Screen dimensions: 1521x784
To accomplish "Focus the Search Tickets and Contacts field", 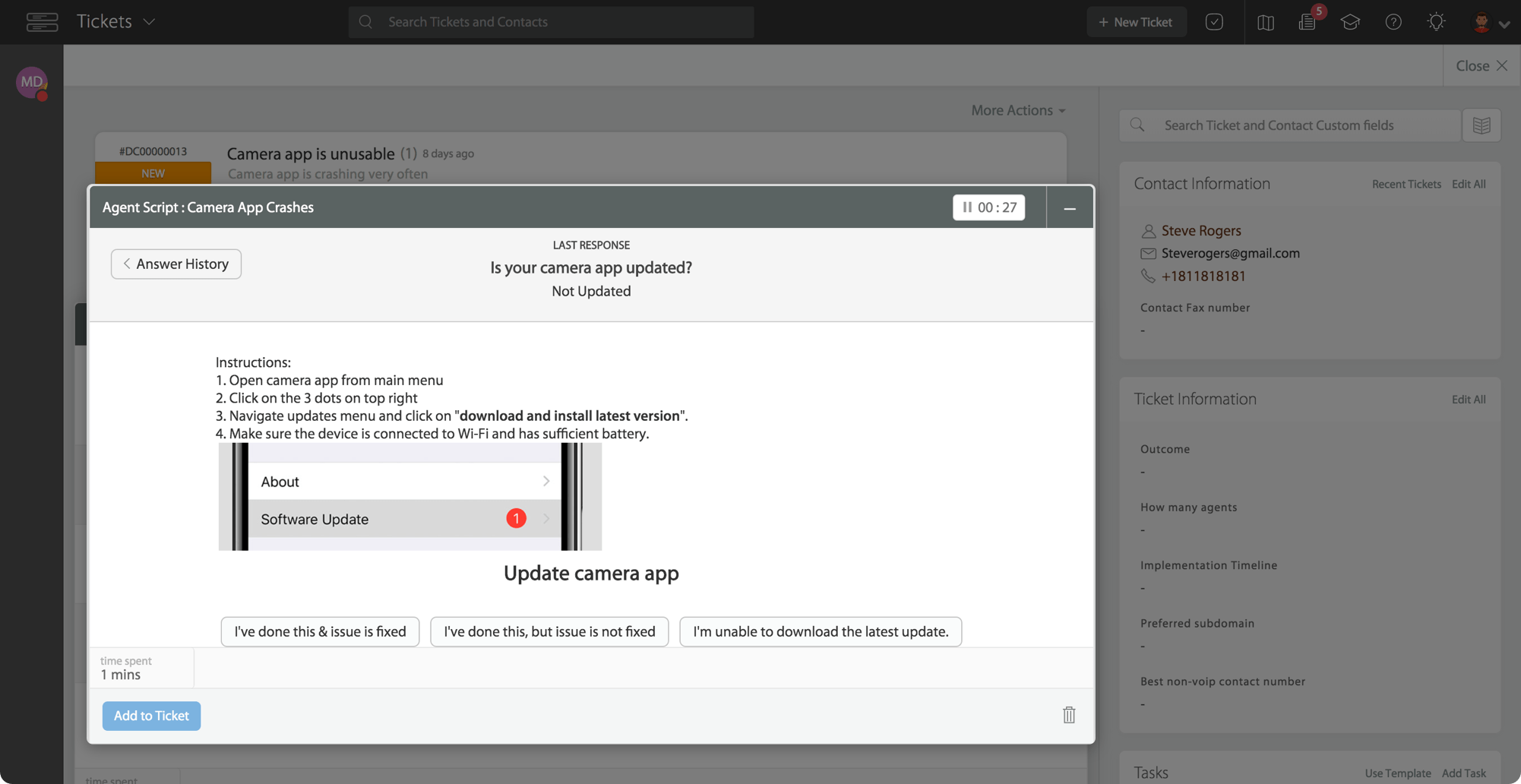I will (x=551, y=22).
